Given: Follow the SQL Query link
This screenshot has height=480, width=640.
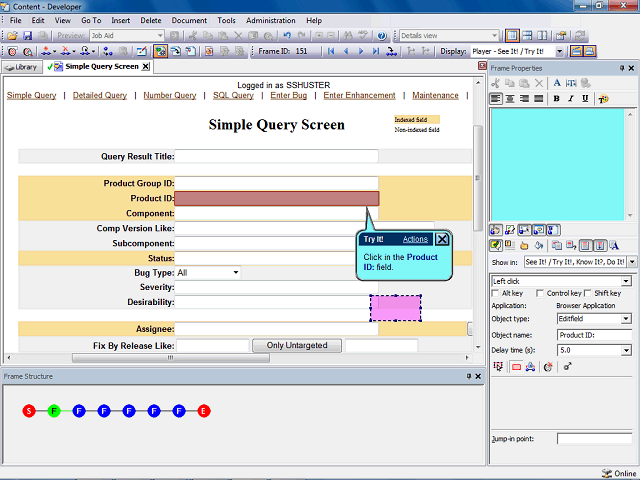Looking at the screenshot, I should coord(233,96).
